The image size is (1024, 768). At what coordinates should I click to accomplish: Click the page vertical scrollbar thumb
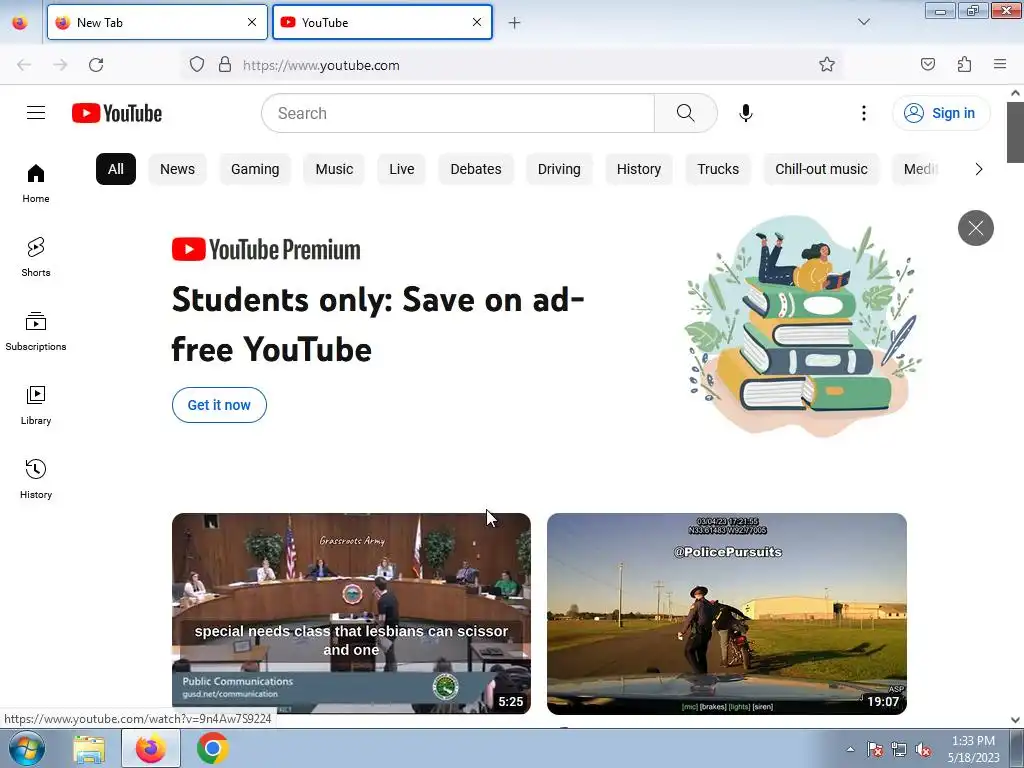pyautogui.click(x=1015, y=132)
